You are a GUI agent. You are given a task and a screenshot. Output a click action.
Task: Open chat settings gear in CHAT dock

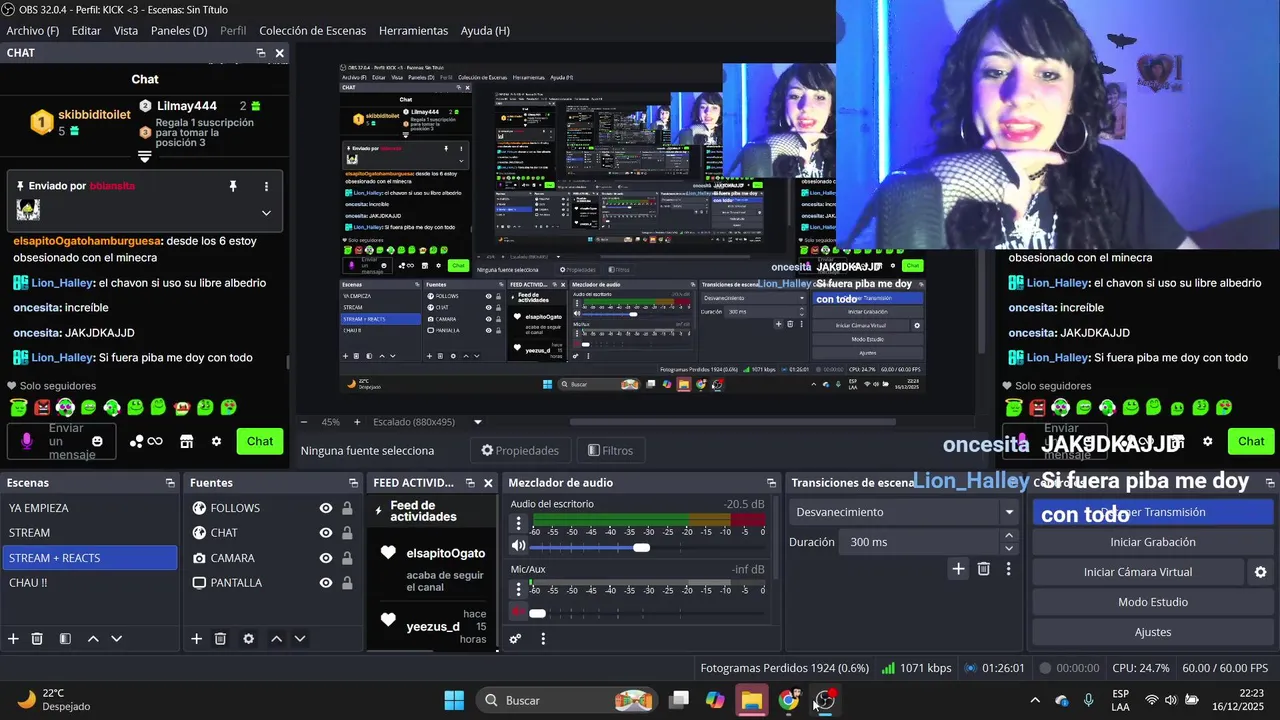tap(216, 441)
